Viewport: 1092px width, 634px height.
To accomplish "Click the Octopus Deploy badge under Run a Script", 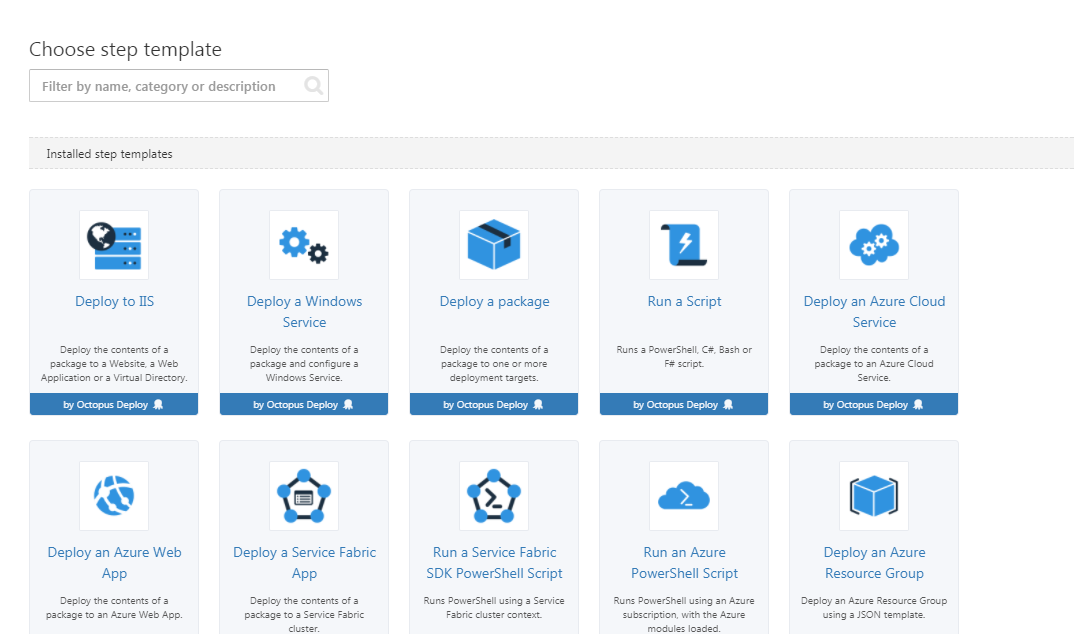I will coord(683,404).
